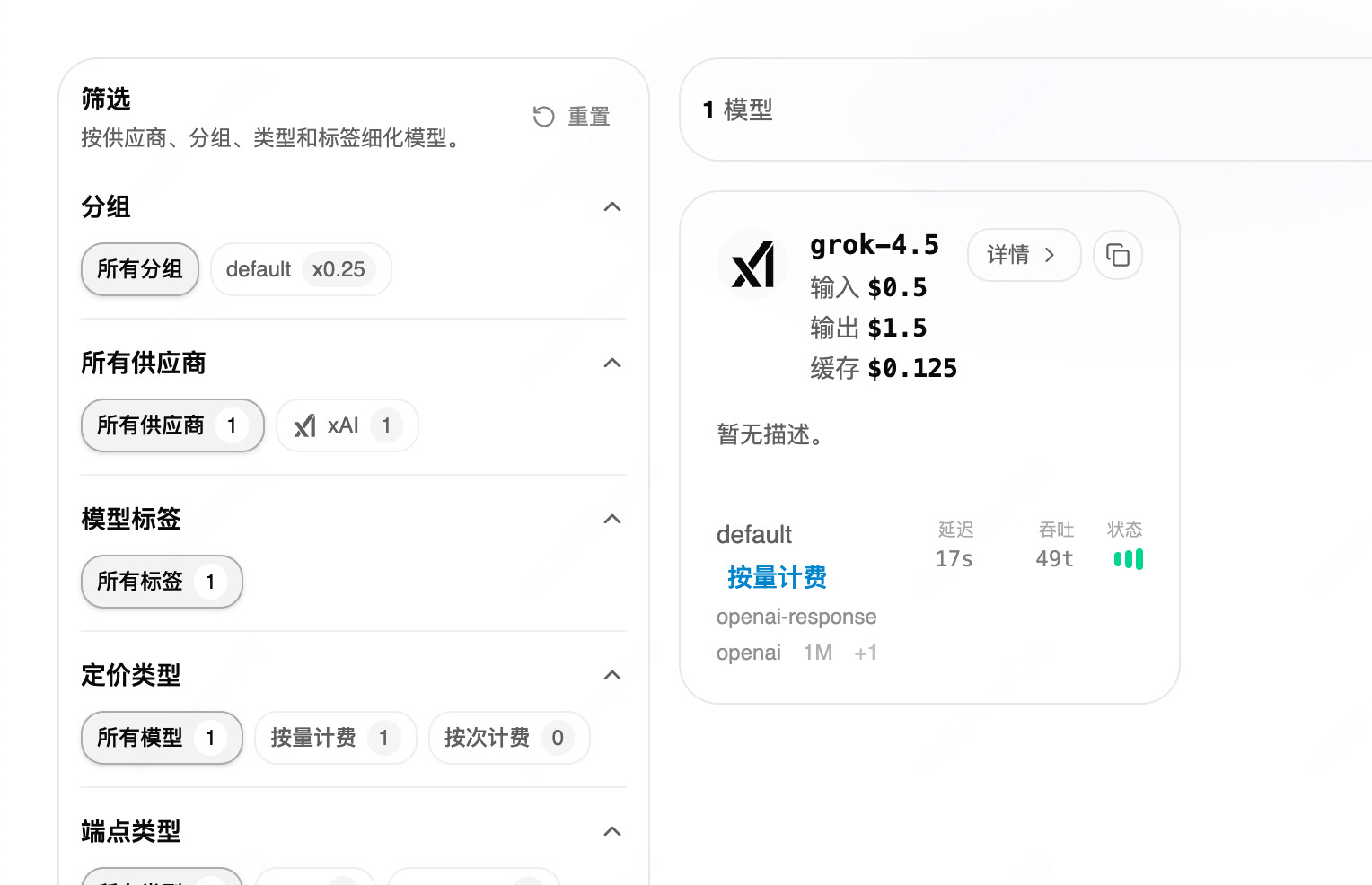
Task: Collapse the 模型标签 section
Action: (612, 519)
